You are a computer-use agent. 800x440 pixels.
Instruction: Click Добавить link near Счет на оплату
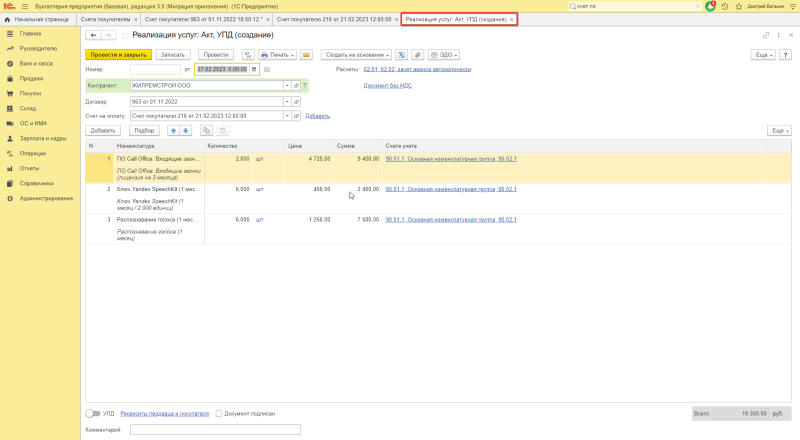click(x=317, y=116)
